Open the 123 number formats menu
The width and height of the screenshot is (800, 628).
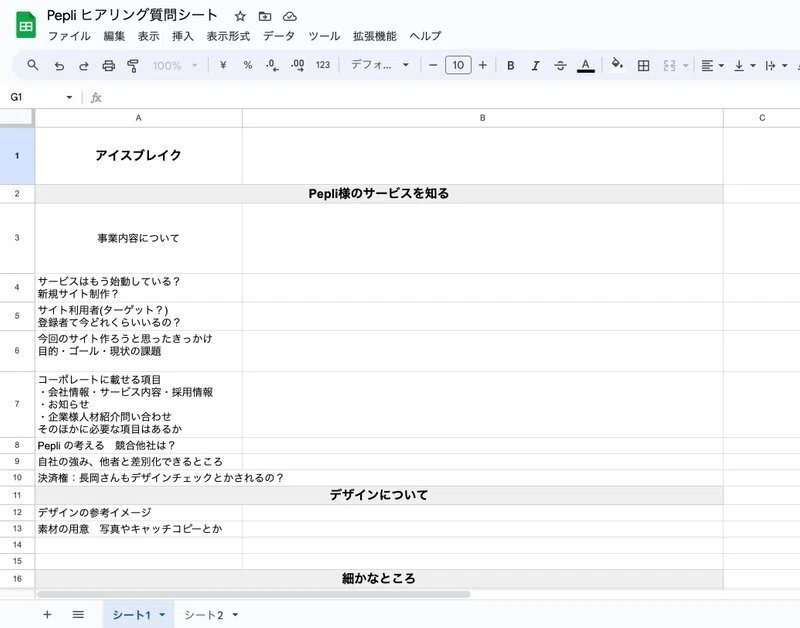pyautogui.click(x=322, y=65)
